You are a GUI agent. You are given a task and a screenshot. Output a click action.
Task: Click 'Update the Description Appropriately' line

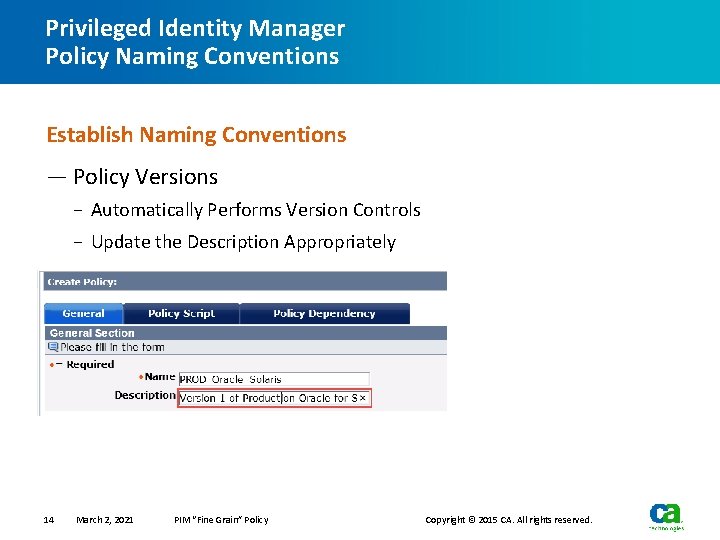tap(243, 242)
